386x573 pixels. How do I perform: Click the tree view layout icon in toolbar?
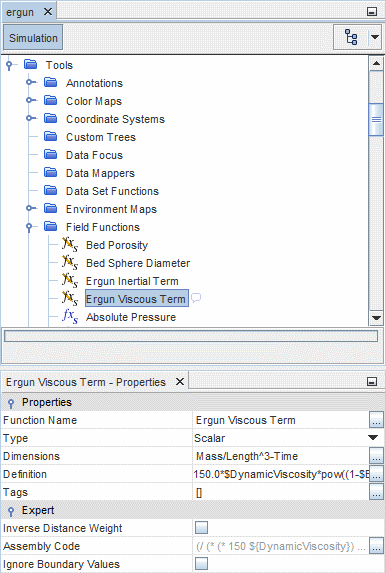tap(351, 37)
